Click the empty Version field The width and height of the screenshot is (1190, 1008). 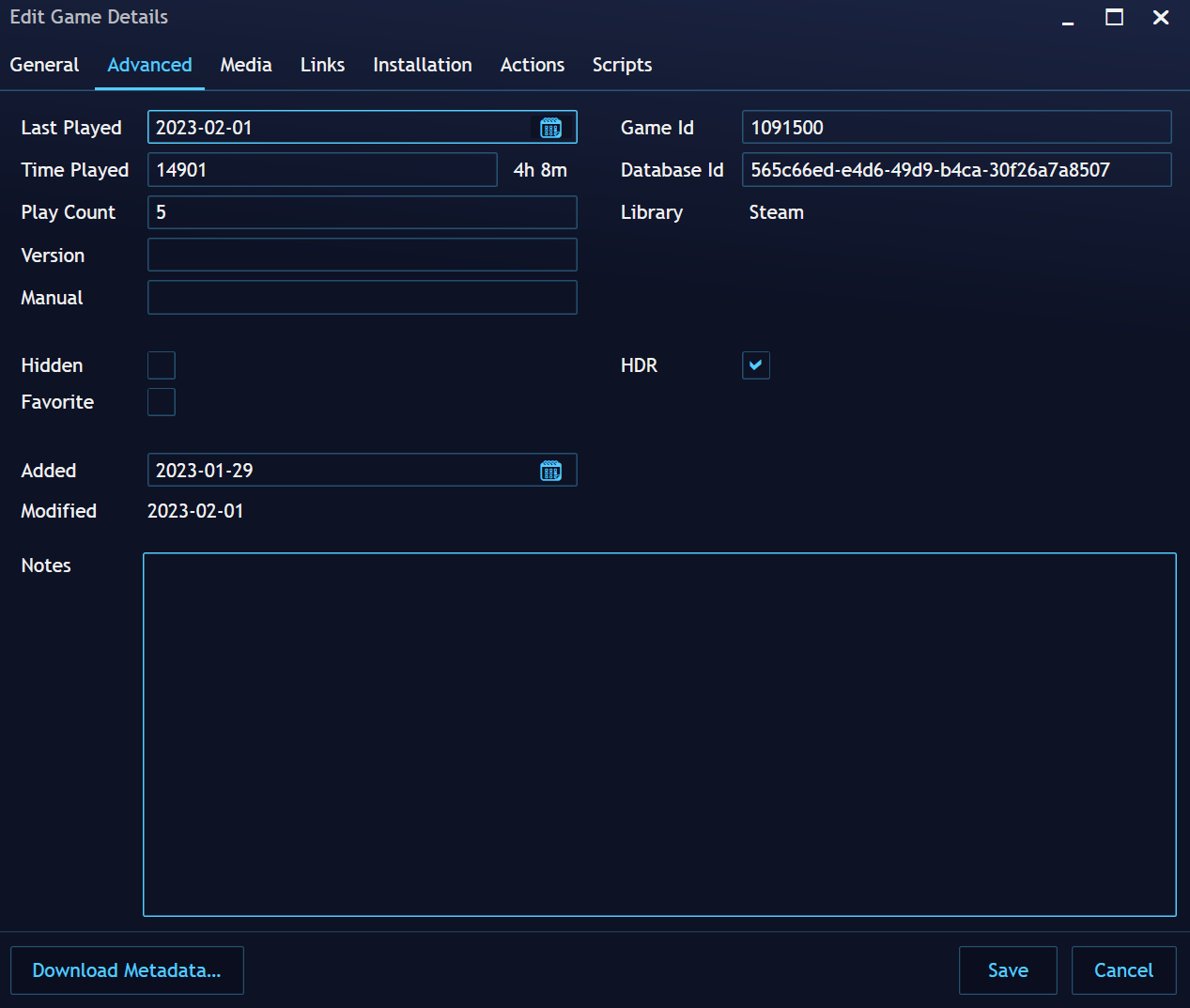point(362,255)
